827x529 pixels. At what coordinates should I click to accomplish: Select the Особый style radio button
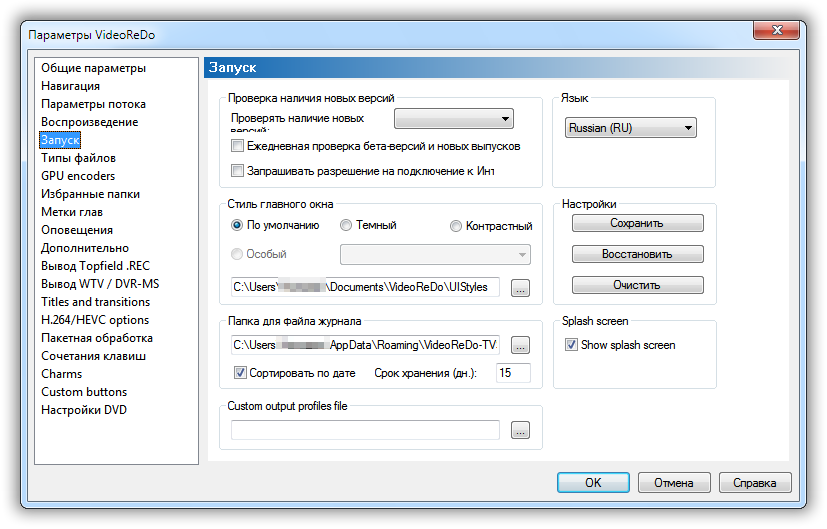237,254
